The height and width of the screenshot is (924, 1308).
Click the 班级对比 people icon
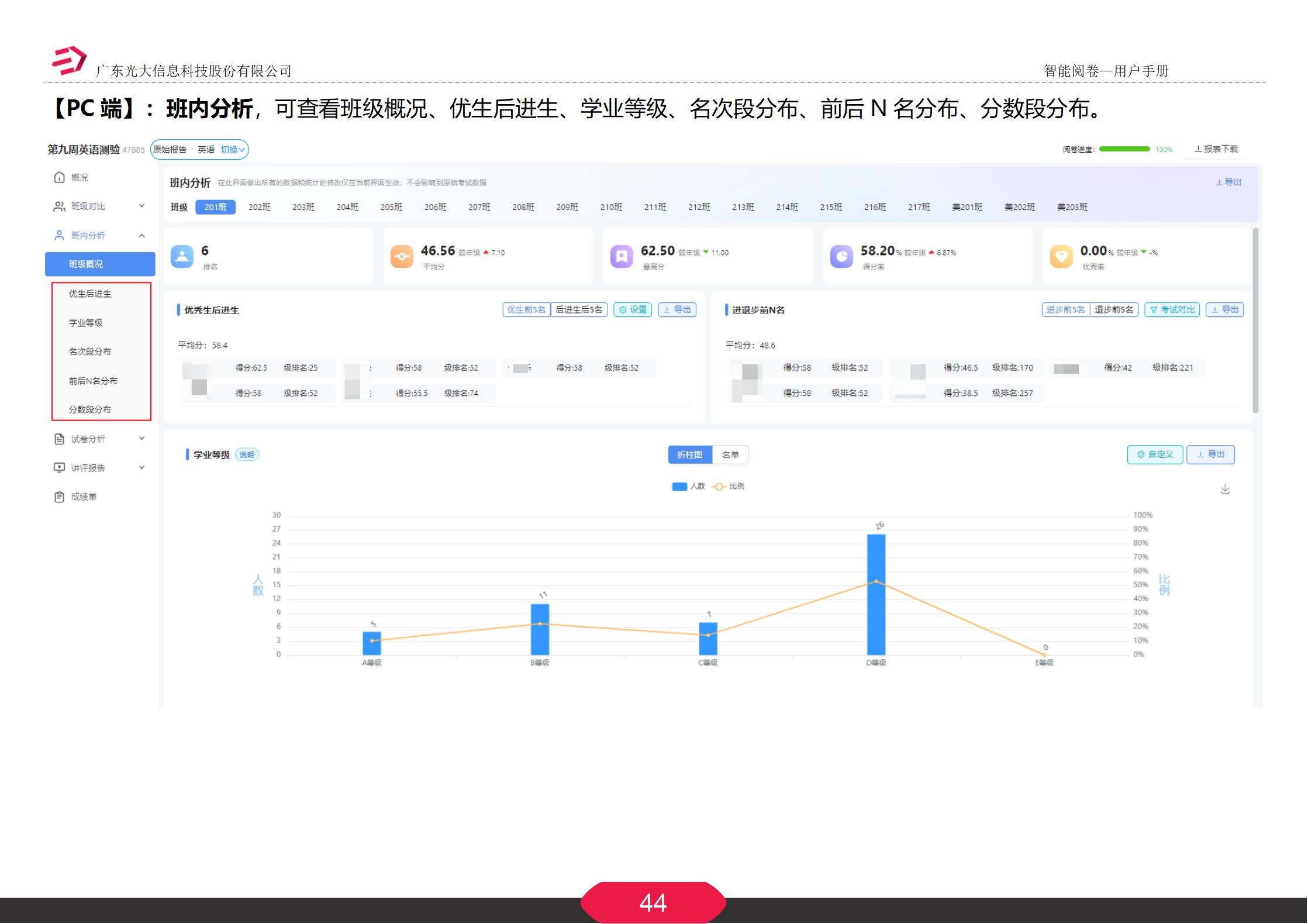tap(60, 206)
